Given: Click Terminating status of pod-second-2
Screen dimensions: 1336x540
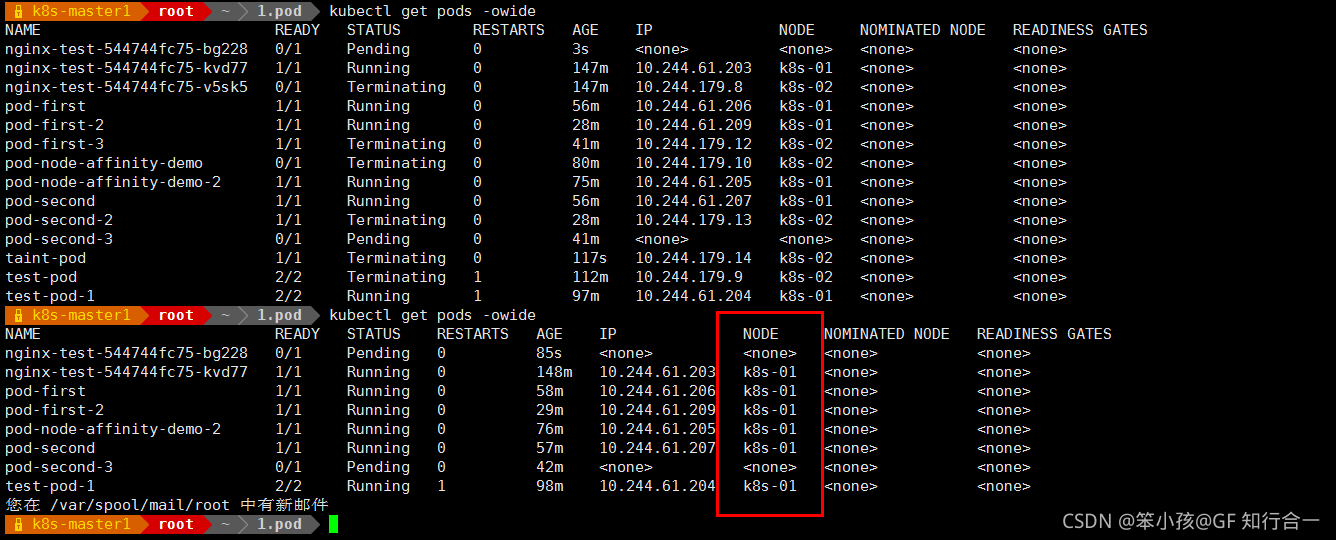Looking at the screenshot, I should pyautogui.click(x=396, y=220).
